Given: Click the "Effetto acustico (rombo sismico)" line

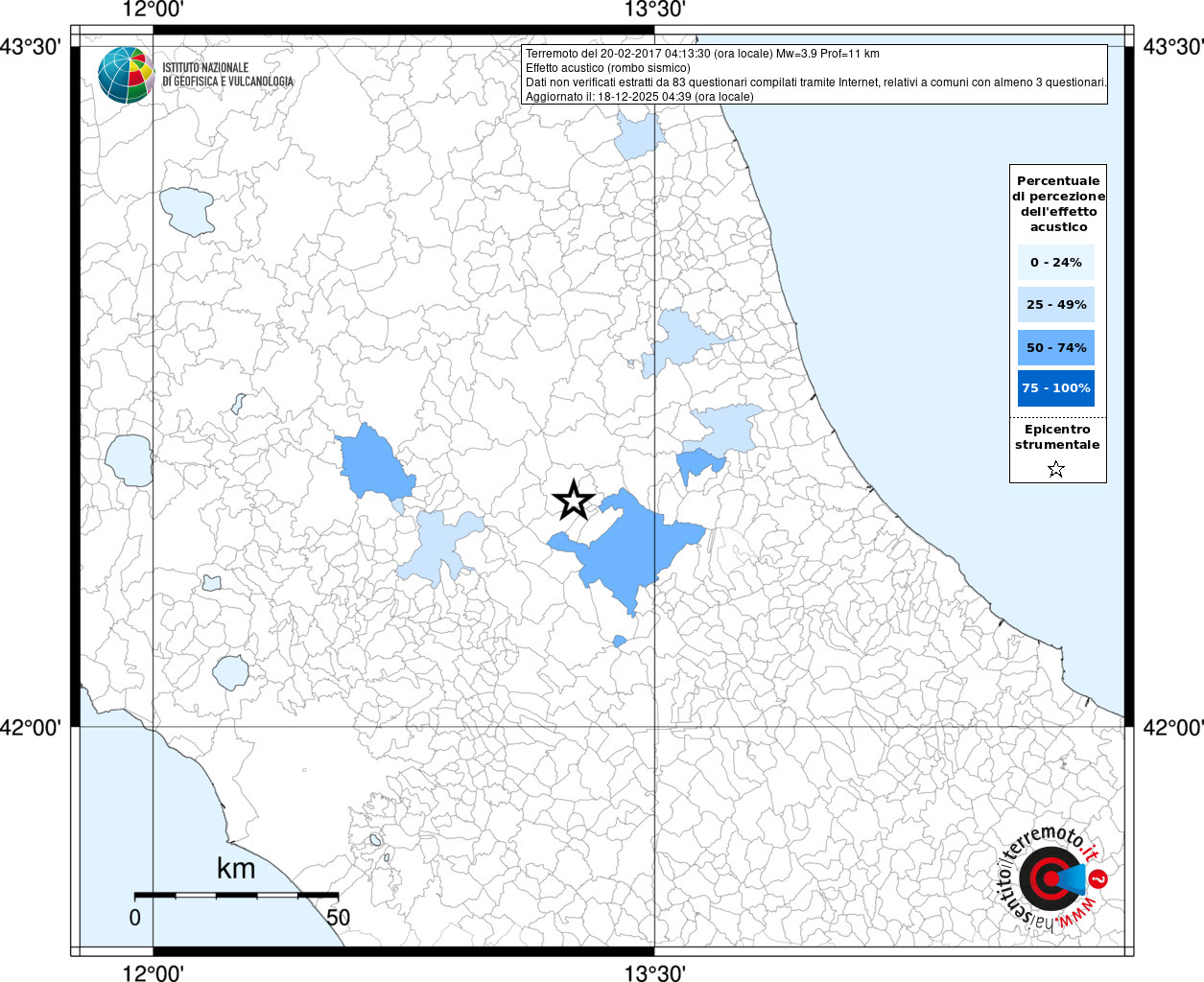Looking at the screenshot, I should 607,68.
